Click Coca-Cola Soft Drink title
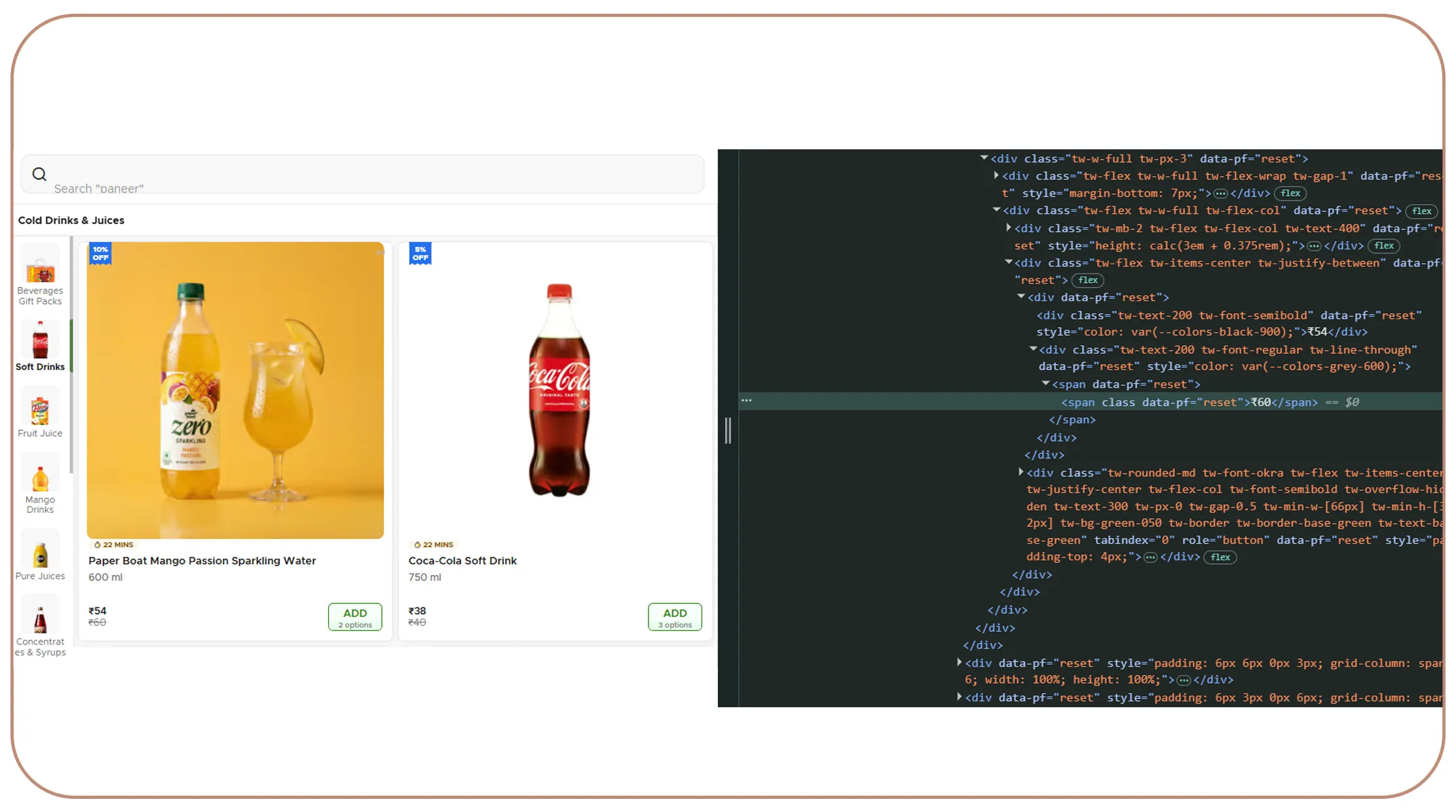 tap(462, 561)
